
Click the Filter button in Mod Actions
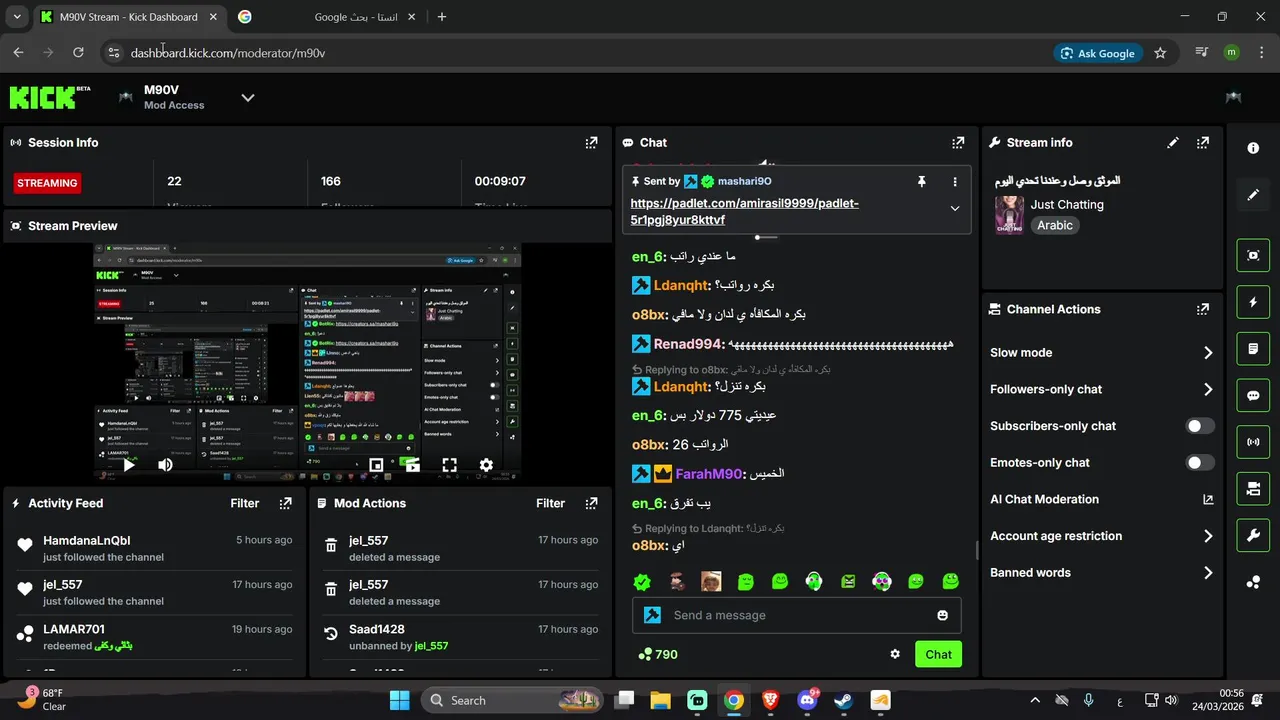pos(550,504)
